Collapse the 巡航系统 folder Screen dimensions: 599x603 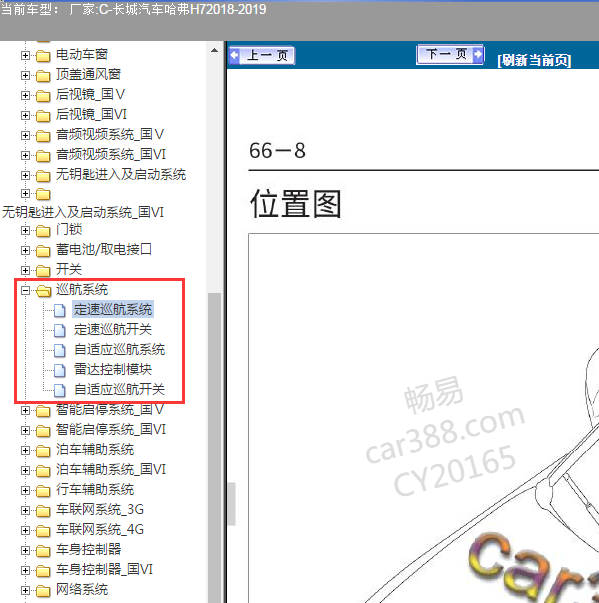pos(25,290)
